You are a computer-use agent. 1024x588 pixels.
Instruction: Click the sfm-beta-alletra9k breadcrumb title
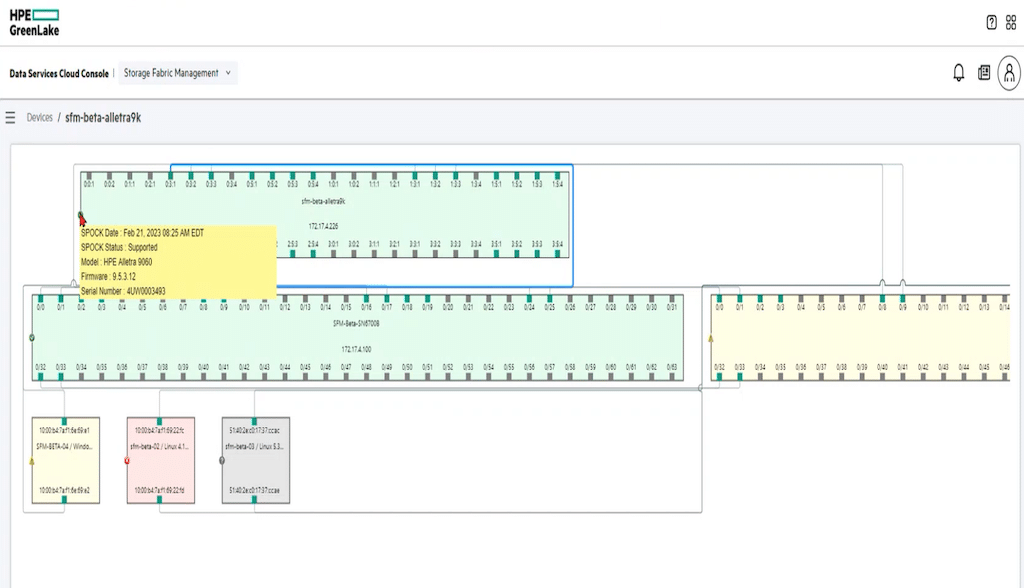tap(103, 118)
